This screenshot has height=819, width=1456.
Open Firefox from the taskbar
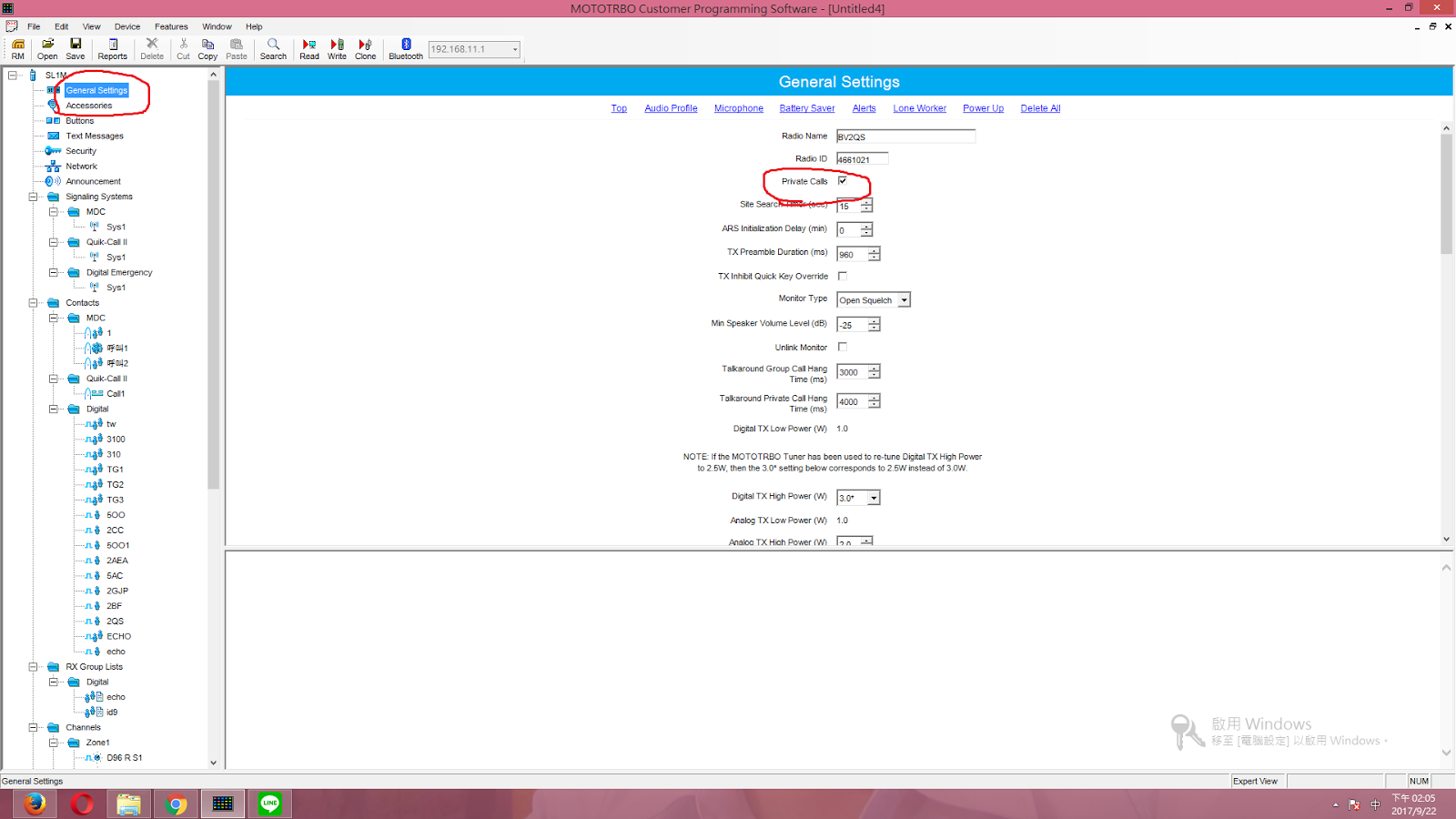35,804
